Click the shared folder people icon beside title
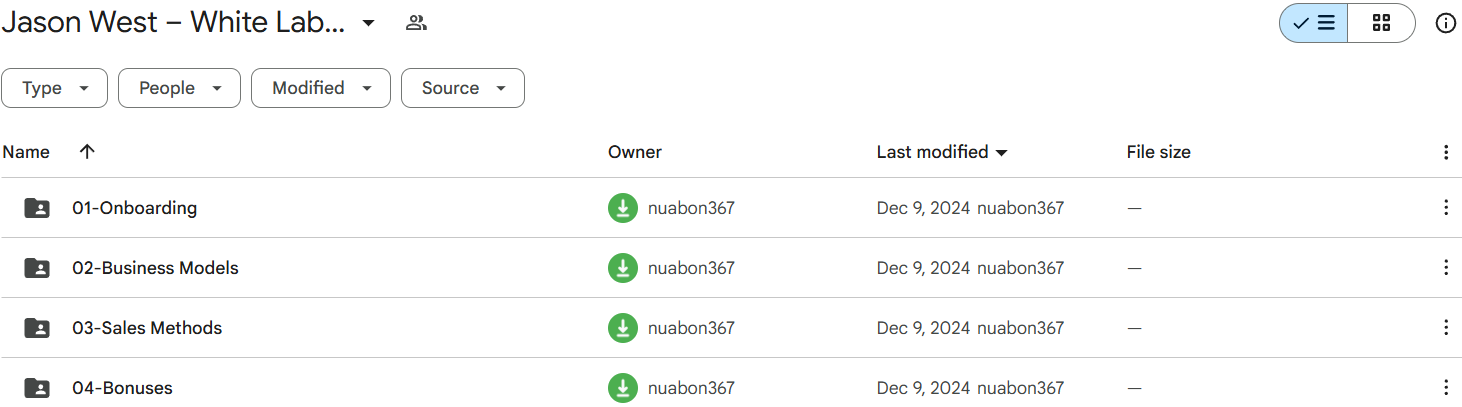This screenshot has height=407, width=1462. pyautogui.click(x=416, y=23)
